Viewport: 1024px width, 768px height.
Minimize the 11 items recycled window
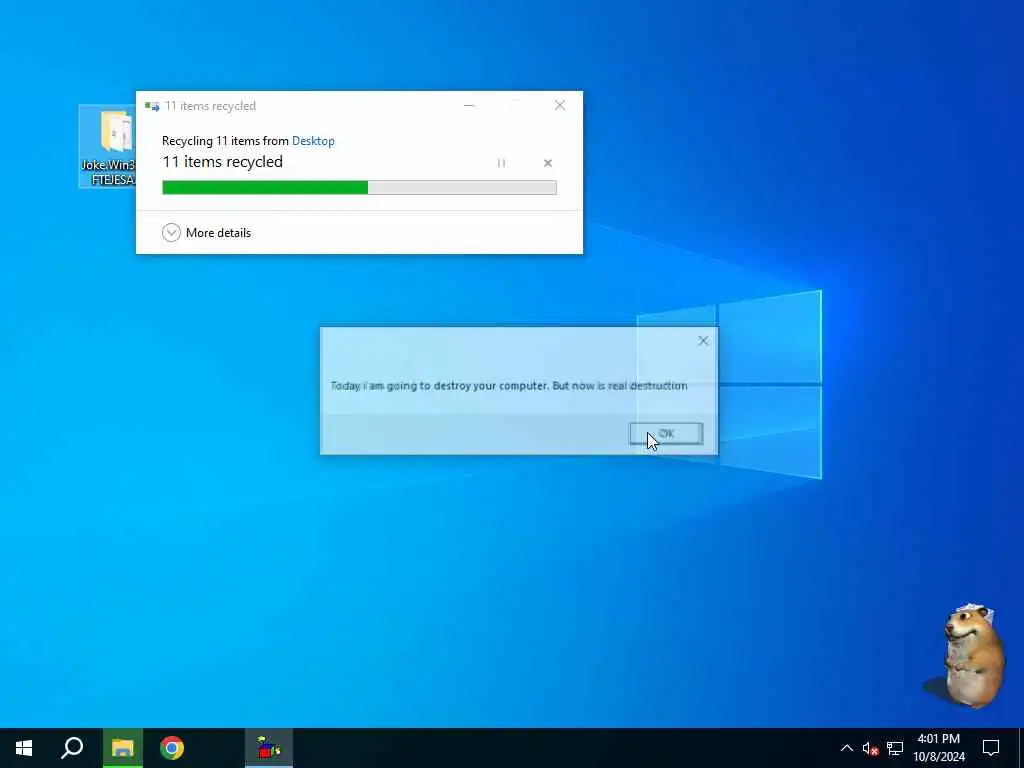[x=469, y=105]
